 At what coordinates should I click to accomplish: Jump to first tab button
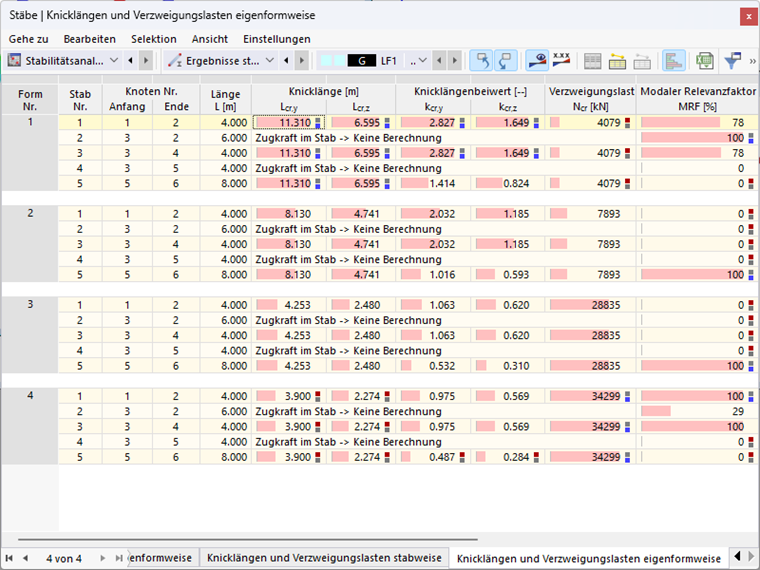(9, 558)
